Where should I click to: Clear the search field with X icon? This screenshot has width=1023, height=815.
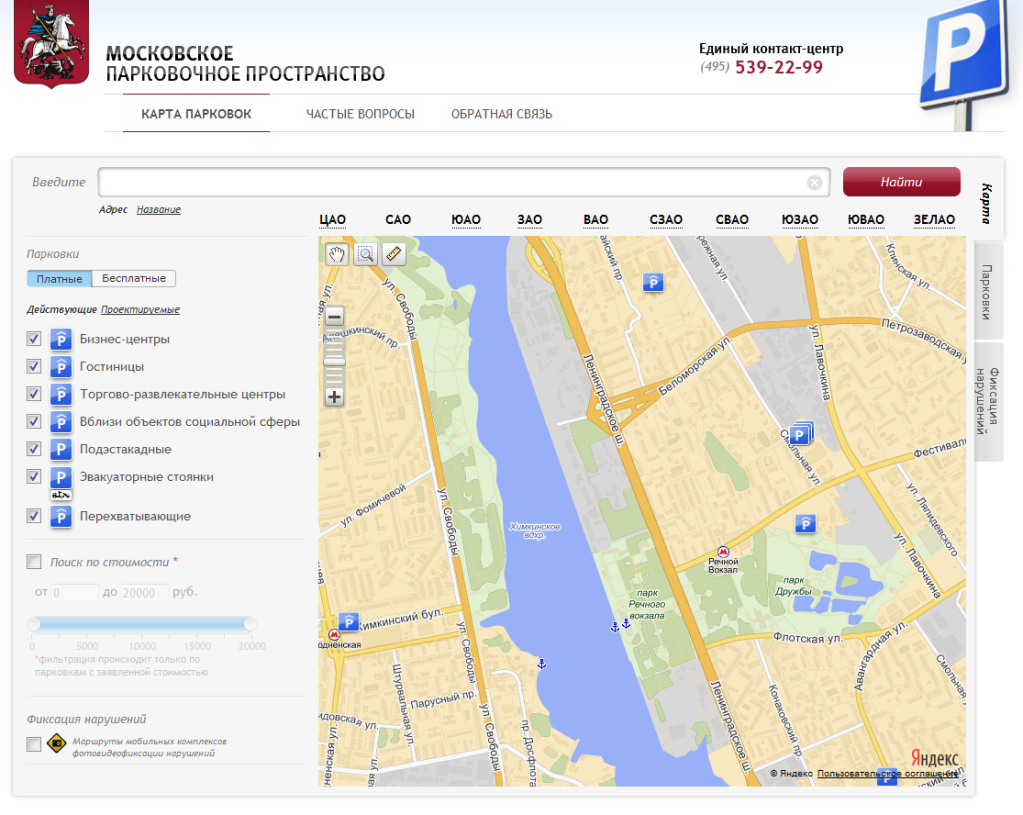(x=815, y=183)
